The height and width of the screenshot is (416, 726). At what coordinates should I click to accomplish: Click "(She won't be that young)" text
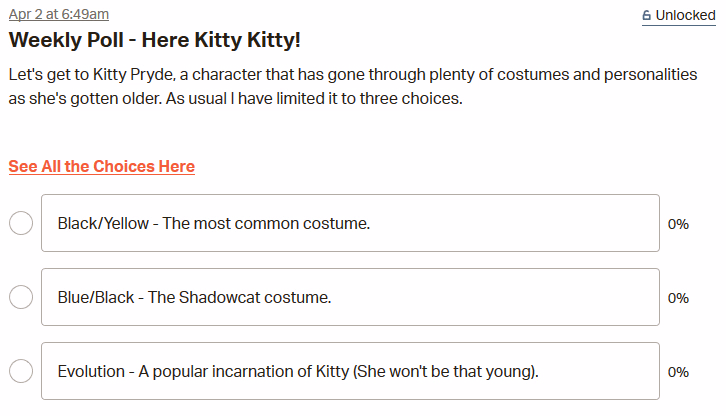tap(446, 372)
